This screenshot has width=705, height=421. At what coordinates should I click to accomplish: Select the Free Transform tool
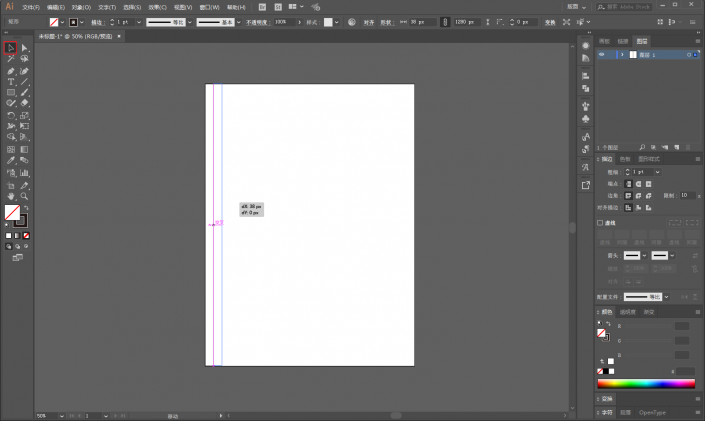[24, 126]
